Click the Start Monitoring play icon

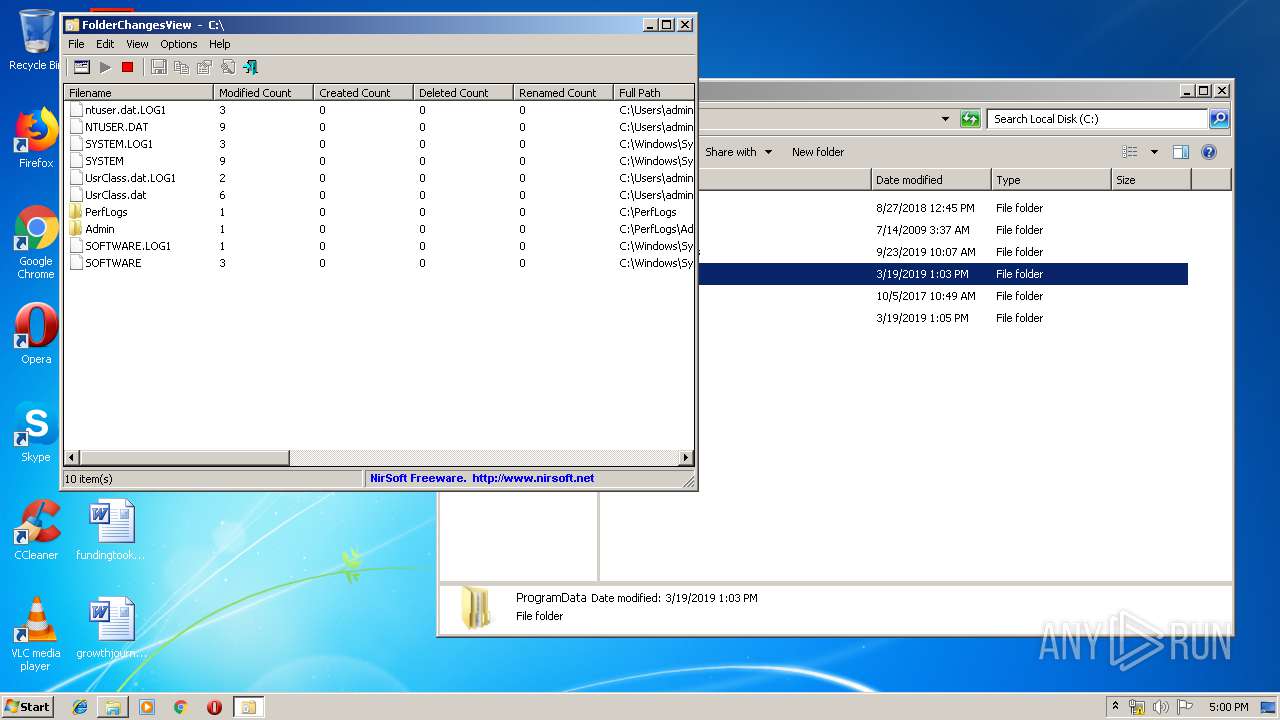click(105, 67)
